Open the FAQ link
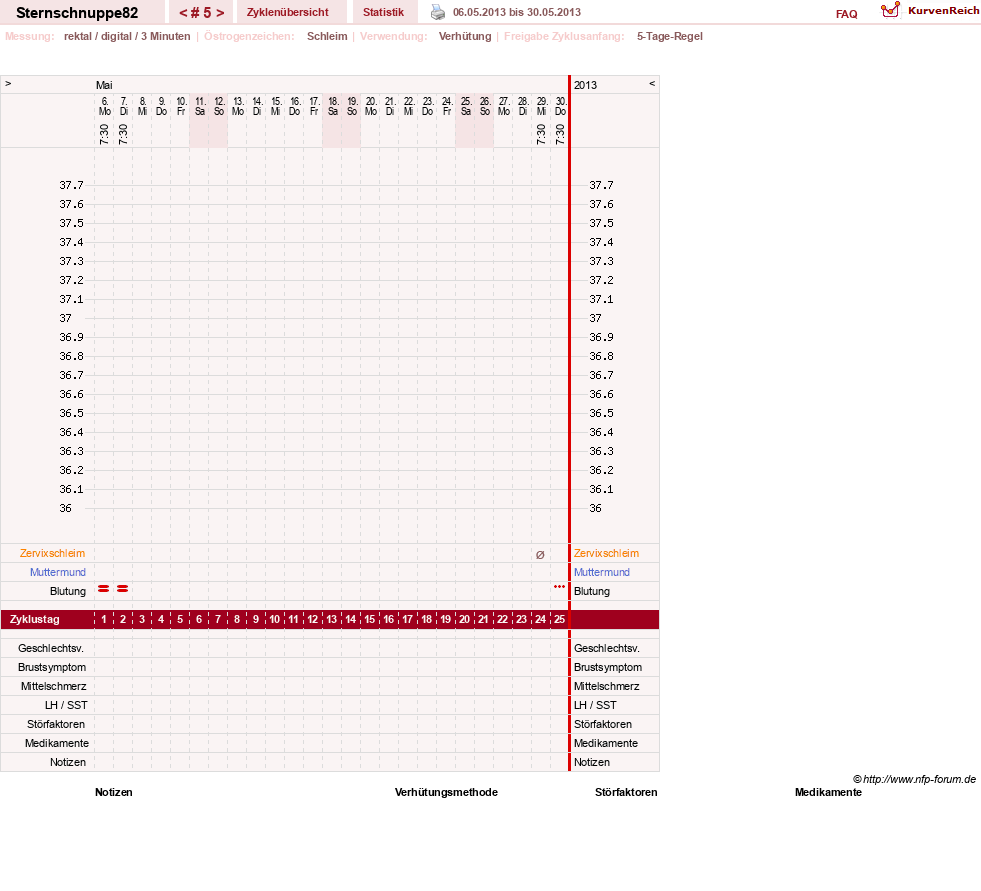981x891 pixels. click(846, 14)
